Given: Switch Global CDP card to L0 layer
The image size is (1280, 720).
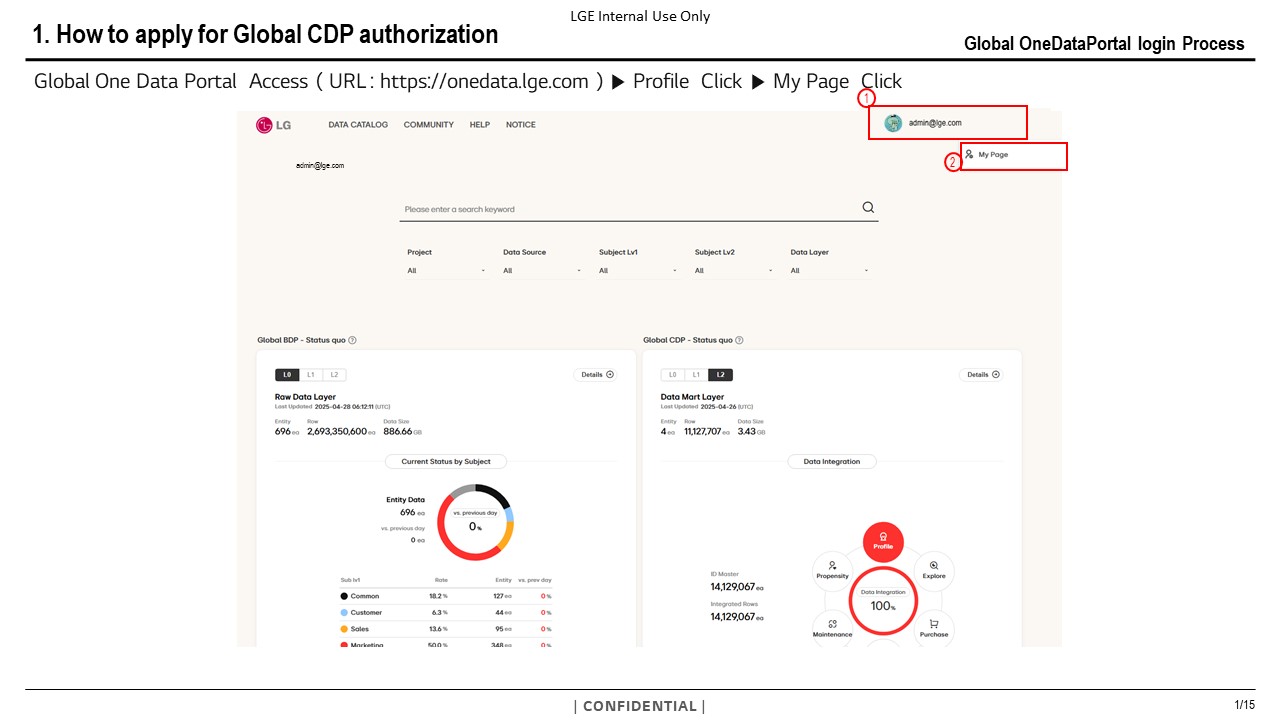Looking at the screenshot, I should (x=673, y=375).
